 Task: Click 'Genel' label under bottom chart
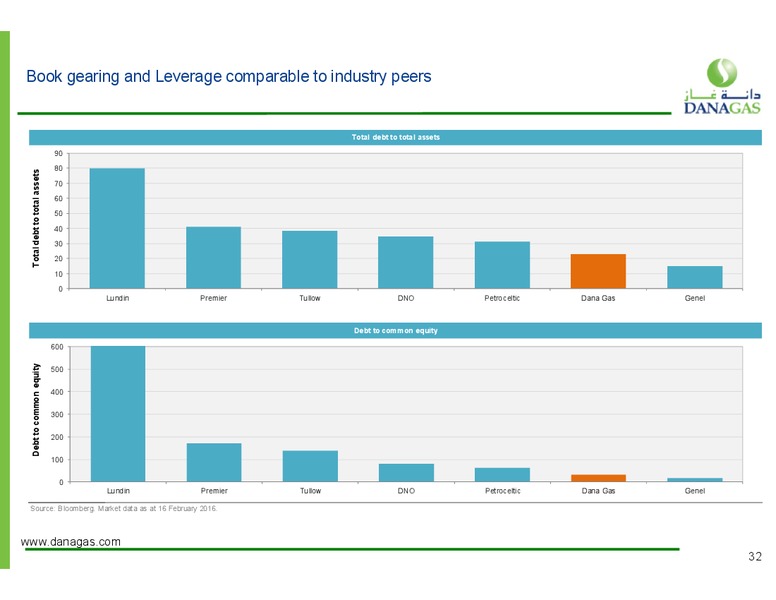[695, 491]
